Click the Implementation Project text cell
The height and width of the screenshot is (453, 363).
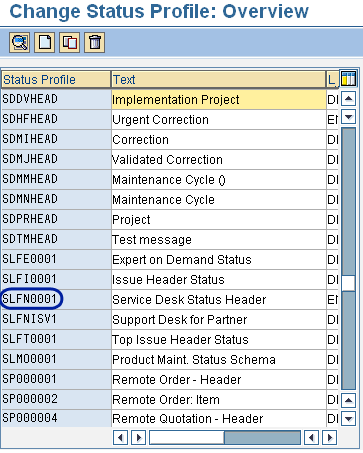tap(219, 99)
